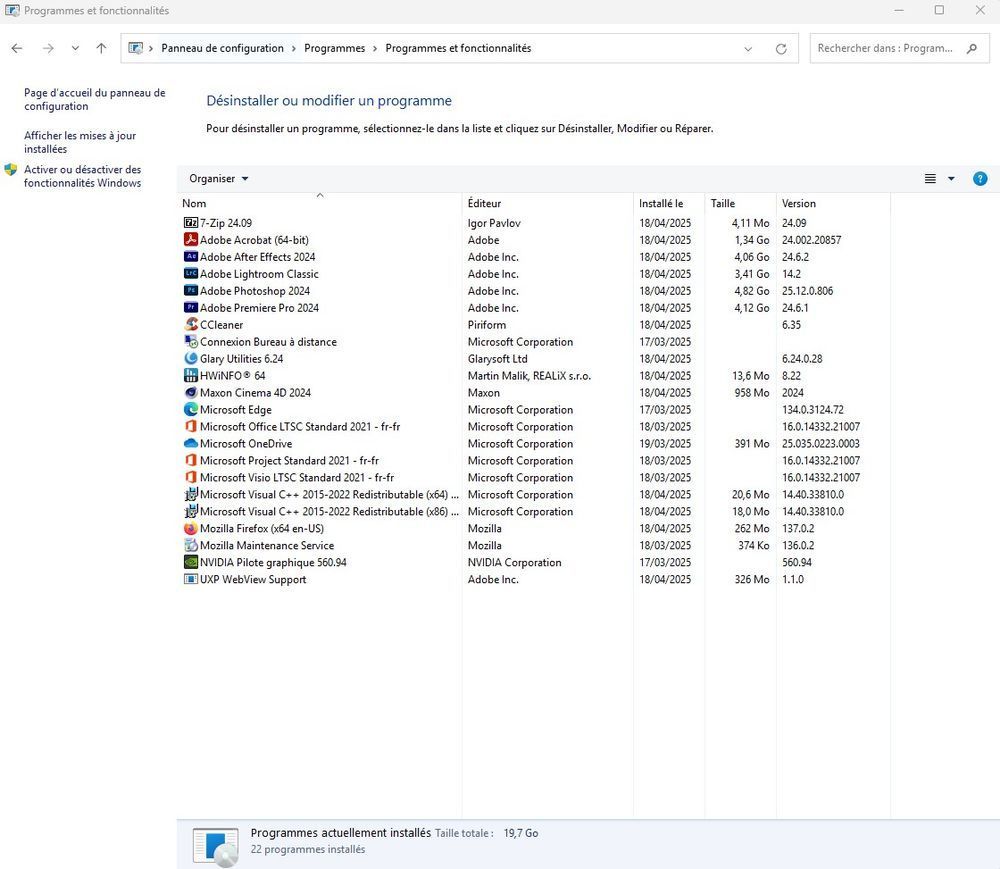Expand the chevron after Panneau de configuration
Screen dimensions: 1000x869
point(294,48)
